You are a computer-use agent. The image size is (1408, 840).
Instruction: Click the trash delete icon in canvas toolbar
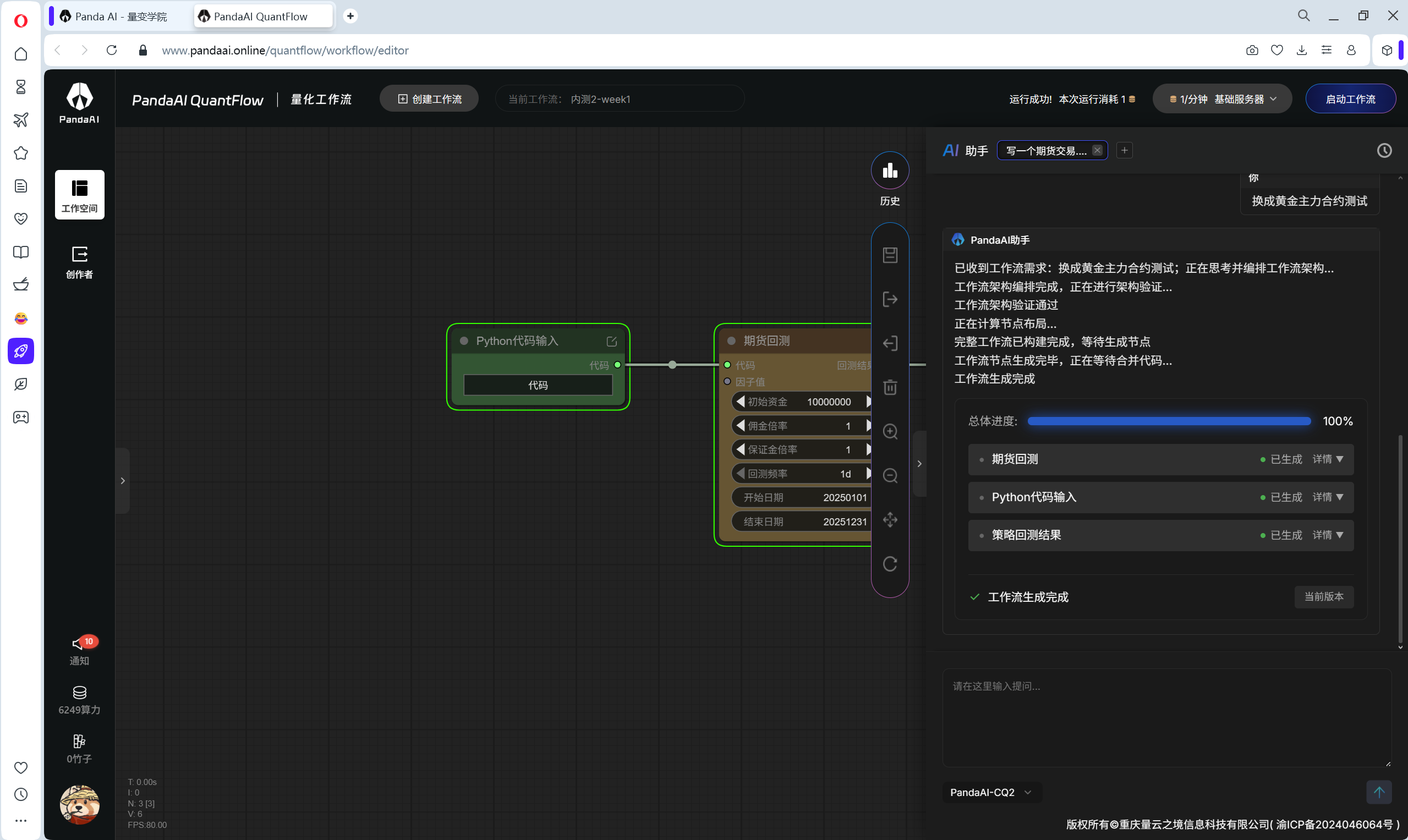point(889,387)
